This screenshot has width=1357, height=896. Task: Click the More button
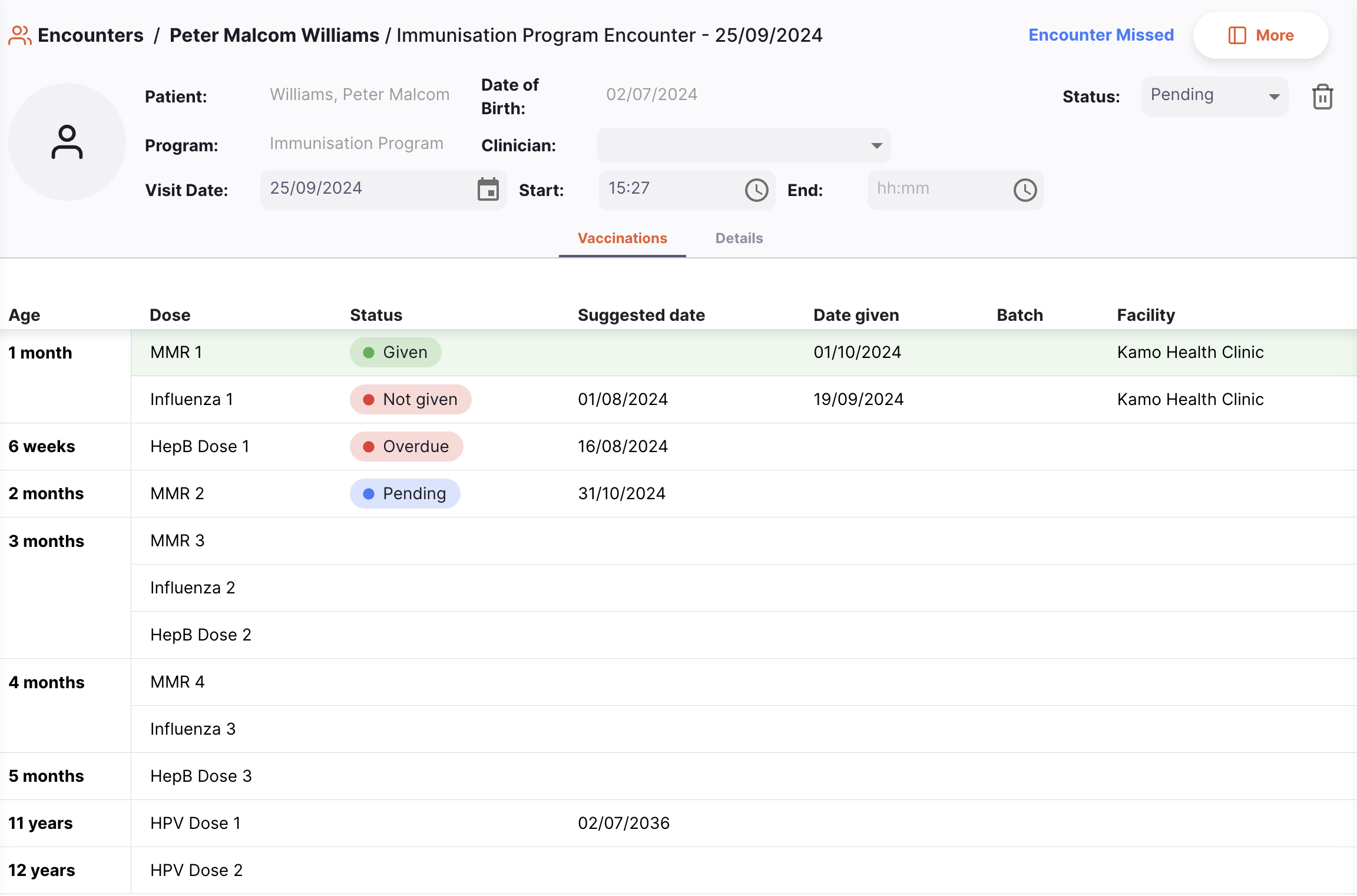point(1260,35)
